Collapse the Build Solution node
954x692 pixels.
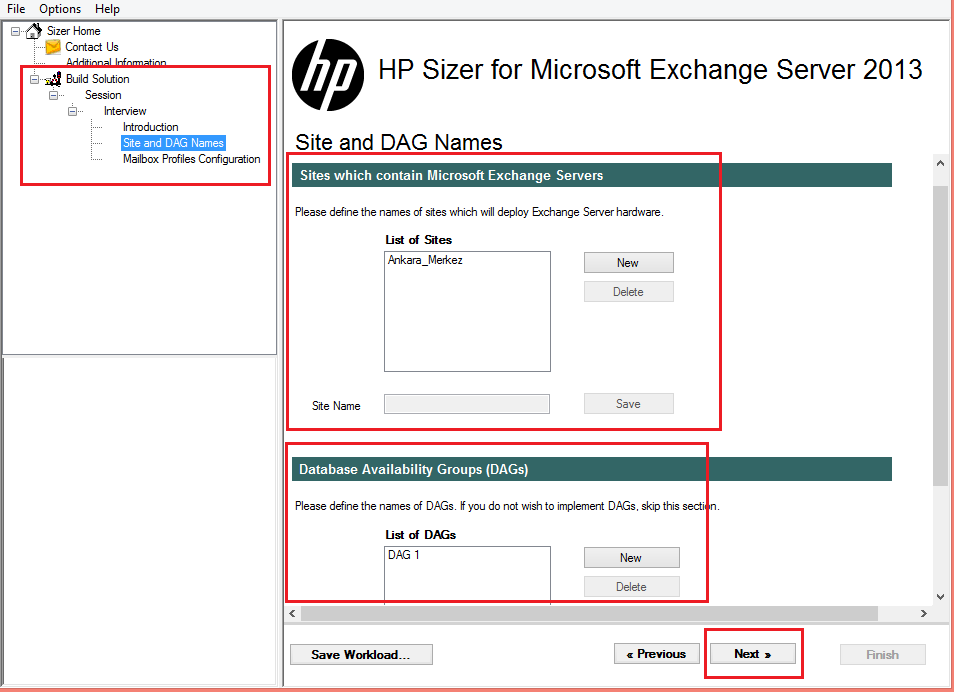(34, 79)
